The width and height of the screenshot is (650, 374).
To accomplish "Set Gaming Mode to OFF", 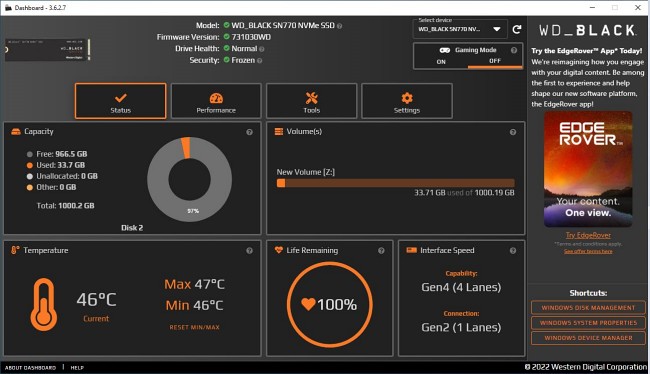I will (495, 61).
